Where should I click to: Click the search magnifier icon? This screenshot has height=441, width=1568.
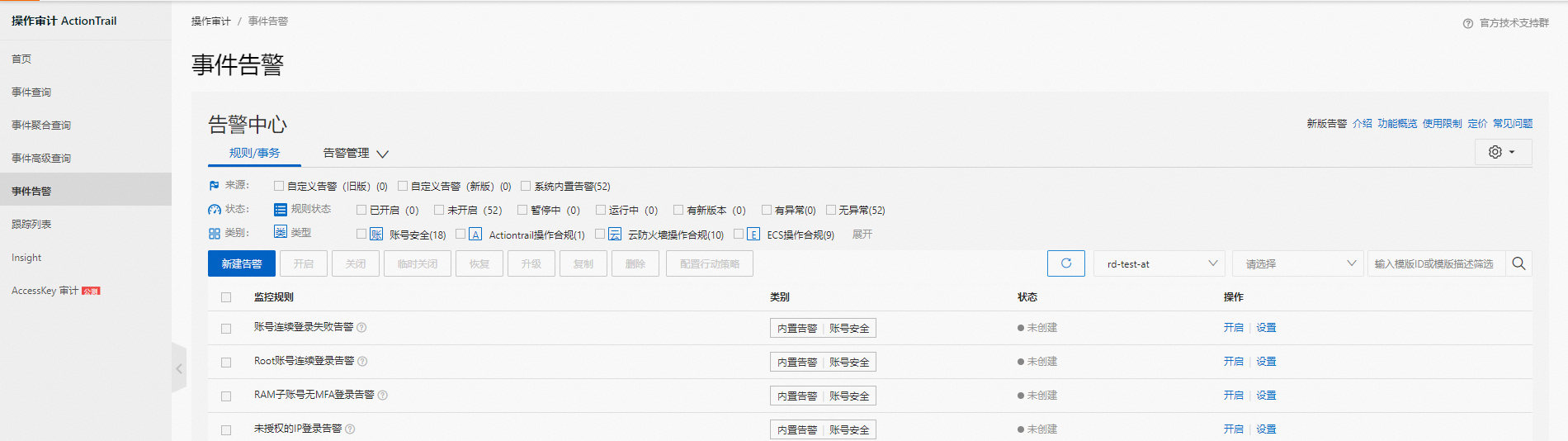pos(1518,263)
